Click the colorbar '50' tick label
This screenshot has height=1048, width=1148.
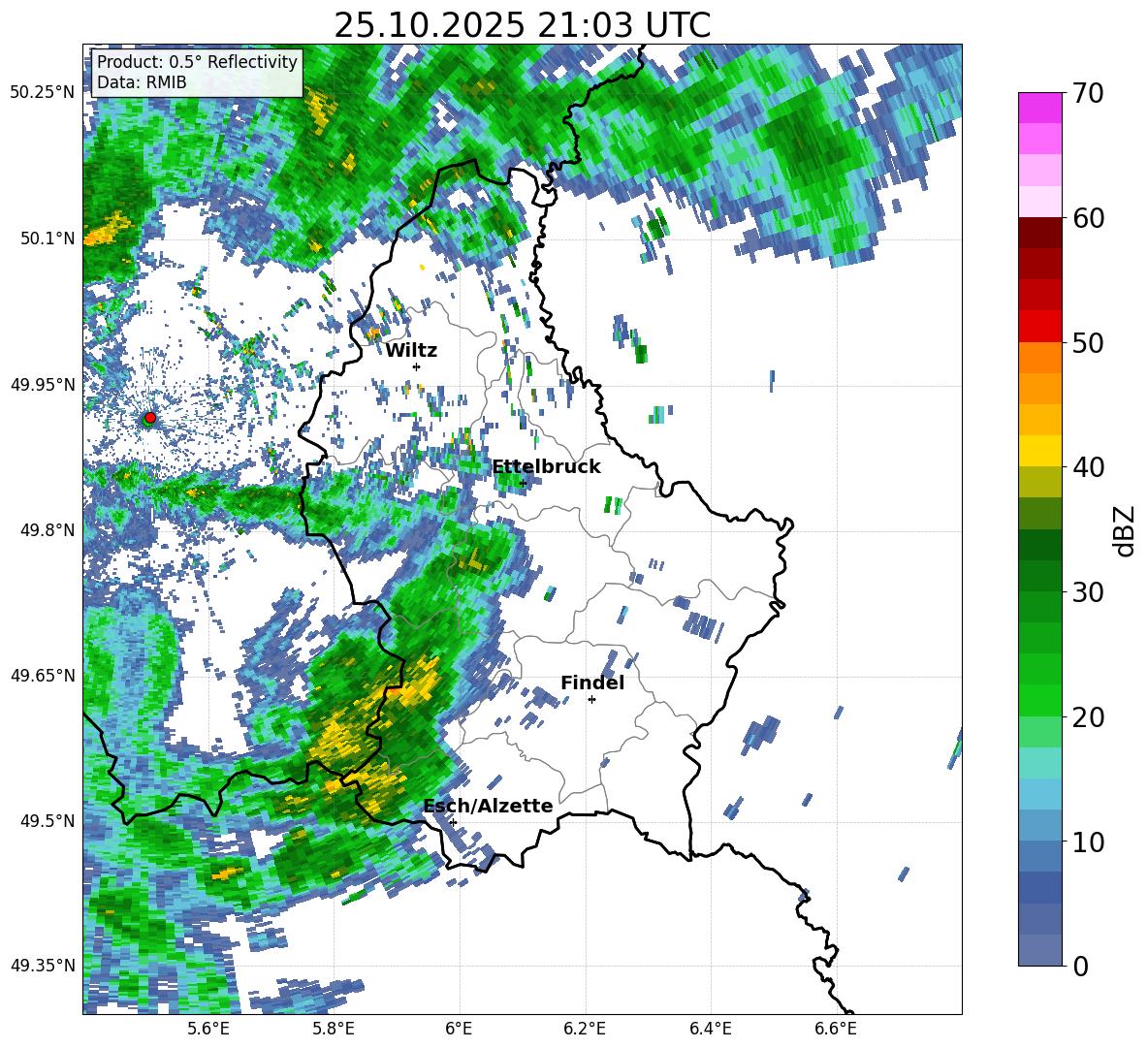pyautogui.click(x=1088, y=343)
